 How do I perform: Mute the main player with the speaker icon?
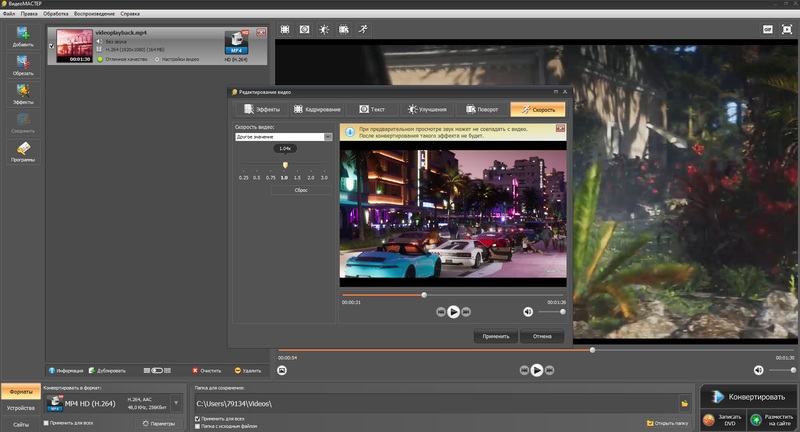[759, 370]
